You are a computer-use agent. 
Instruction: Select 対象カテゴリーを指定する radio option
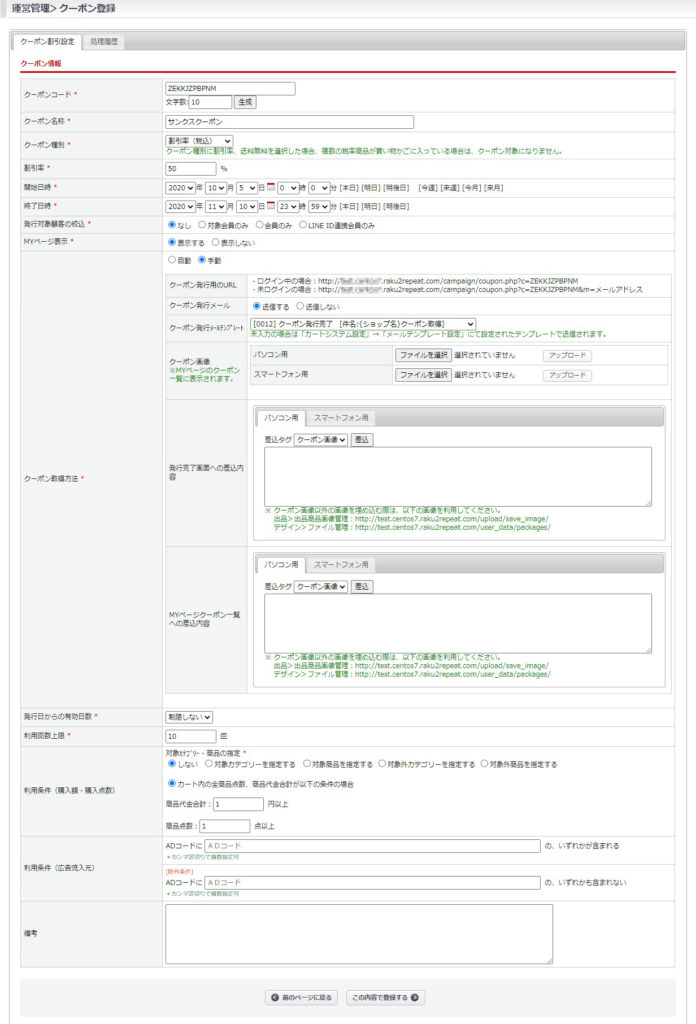coord(209,763)
